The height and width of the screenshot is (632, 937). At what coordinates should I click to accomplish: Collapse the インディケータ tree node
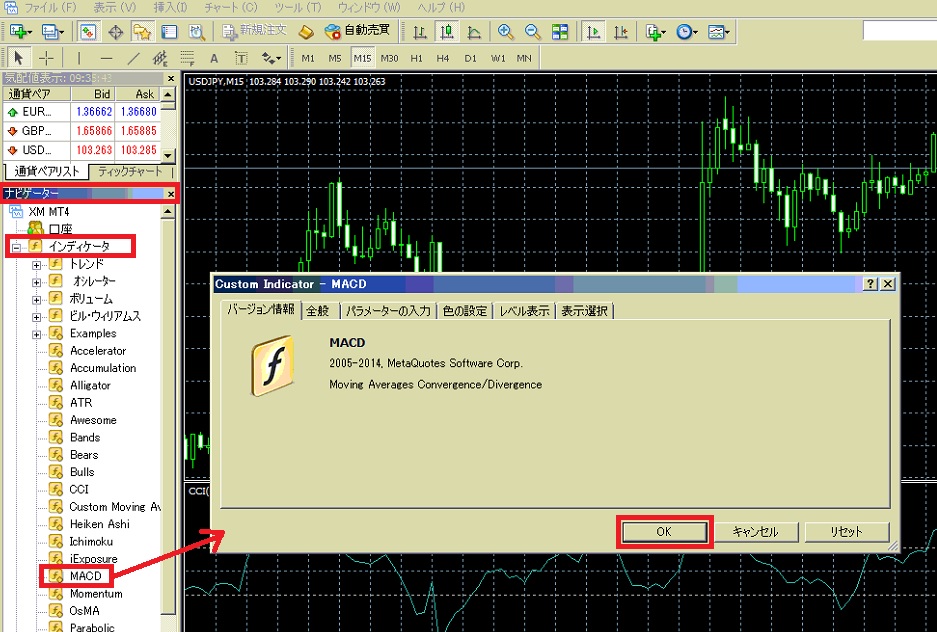16,247
